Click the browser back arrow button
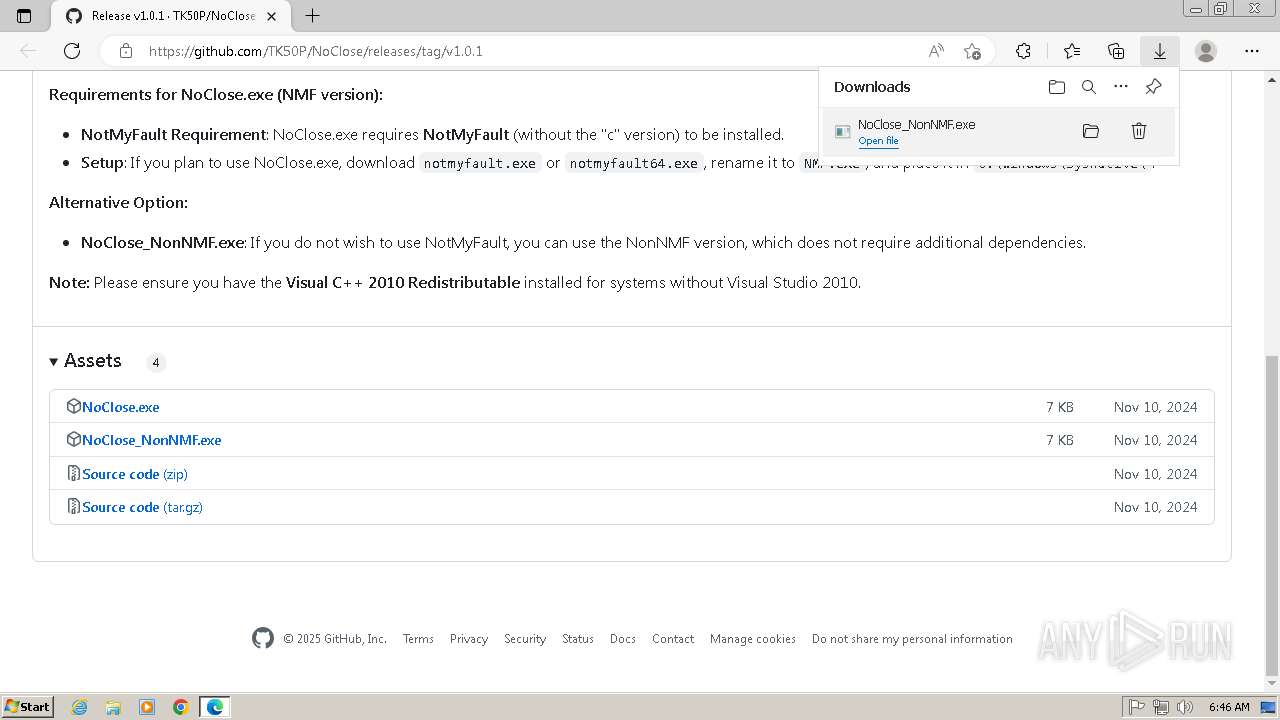 (x=28, y=51)
